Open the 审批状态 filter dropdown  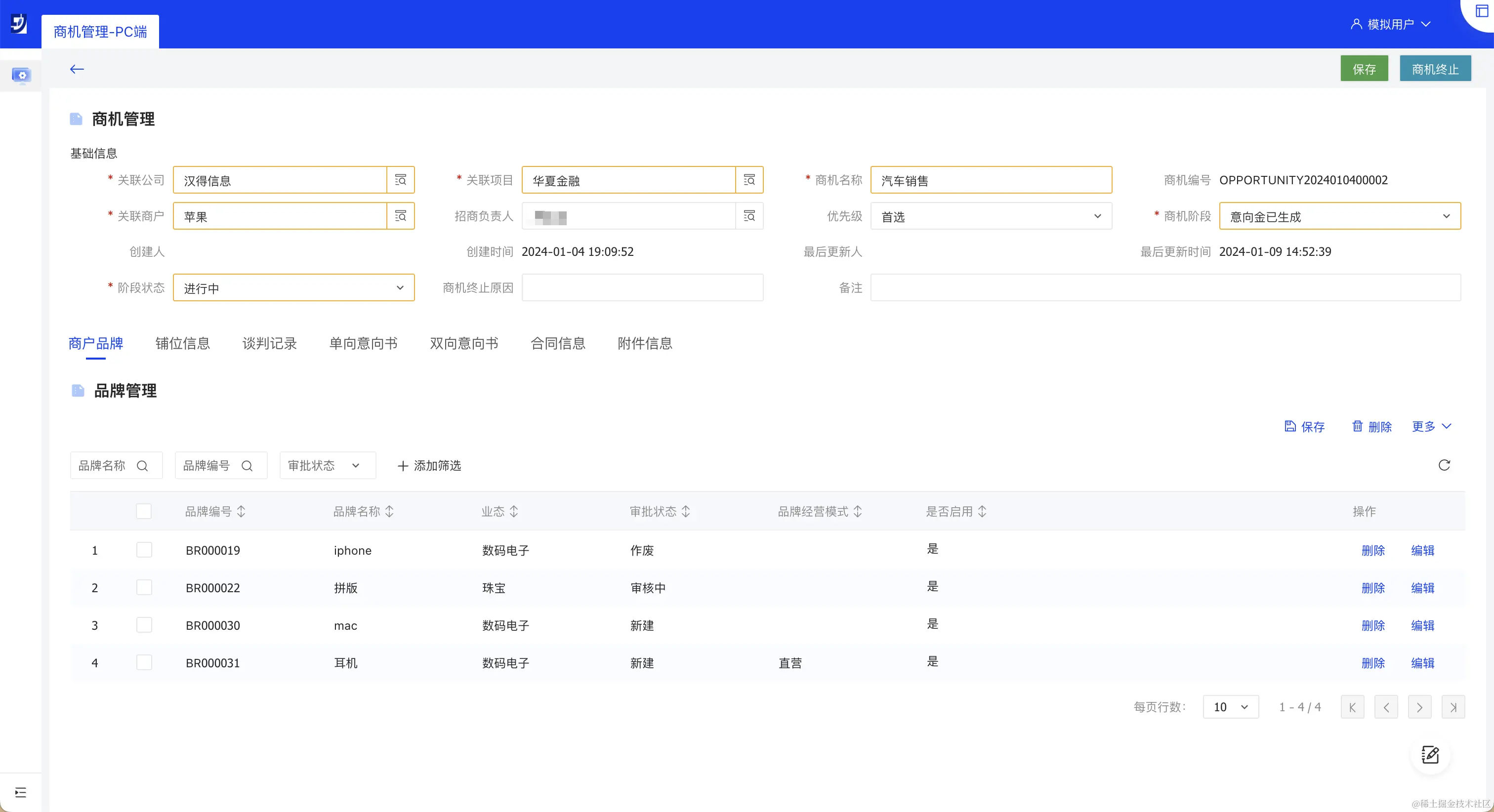tap(327, 466)
